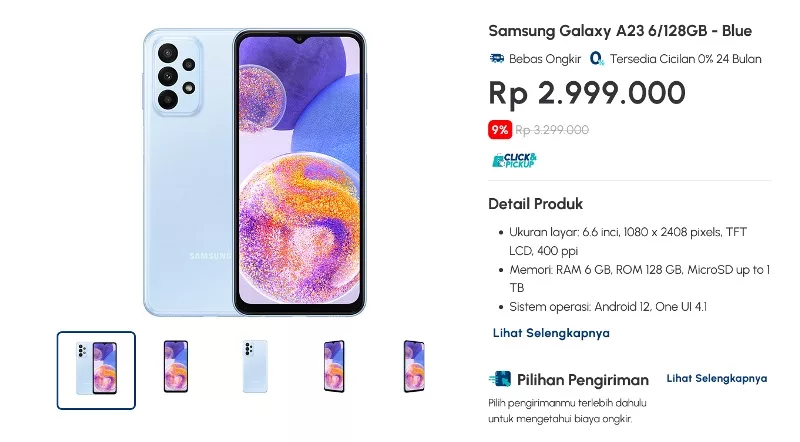Click the Click & Pickup badge icon

click(x=514, y=160)
